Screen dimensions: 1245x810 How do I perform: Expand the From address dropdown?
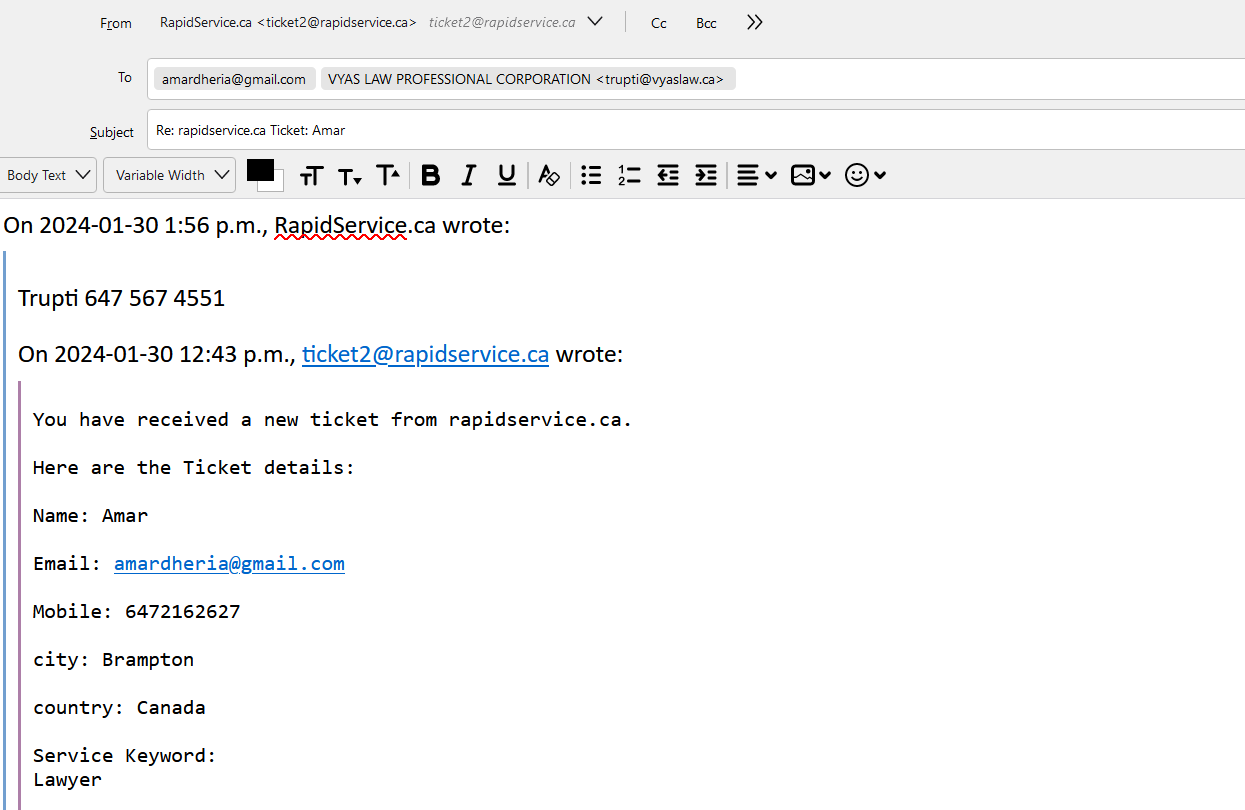pyautogui.click(x=595, y=21)
